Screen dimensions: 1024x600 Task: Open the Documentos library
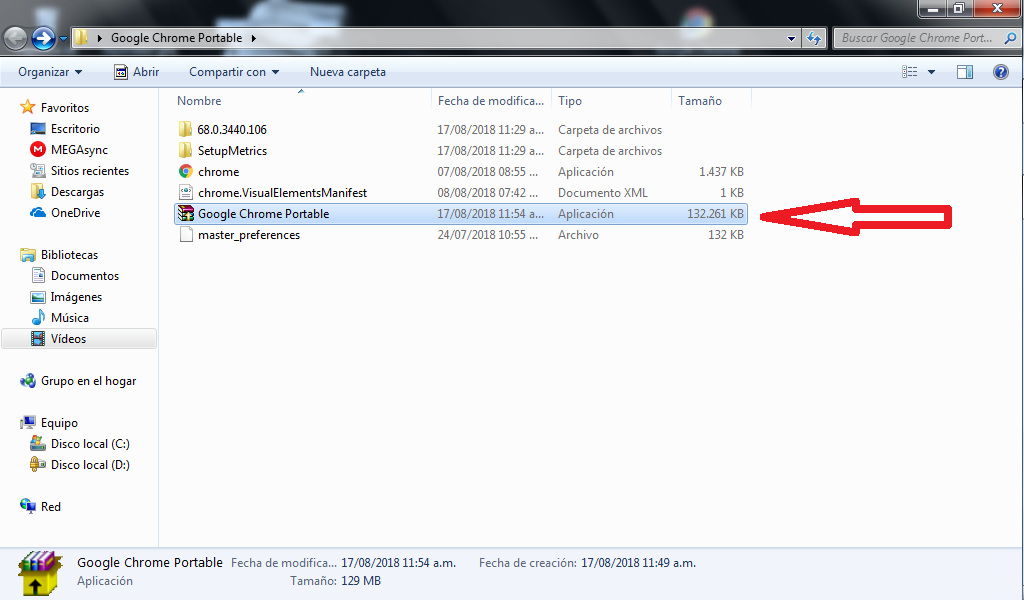click(x=85, y=276)
